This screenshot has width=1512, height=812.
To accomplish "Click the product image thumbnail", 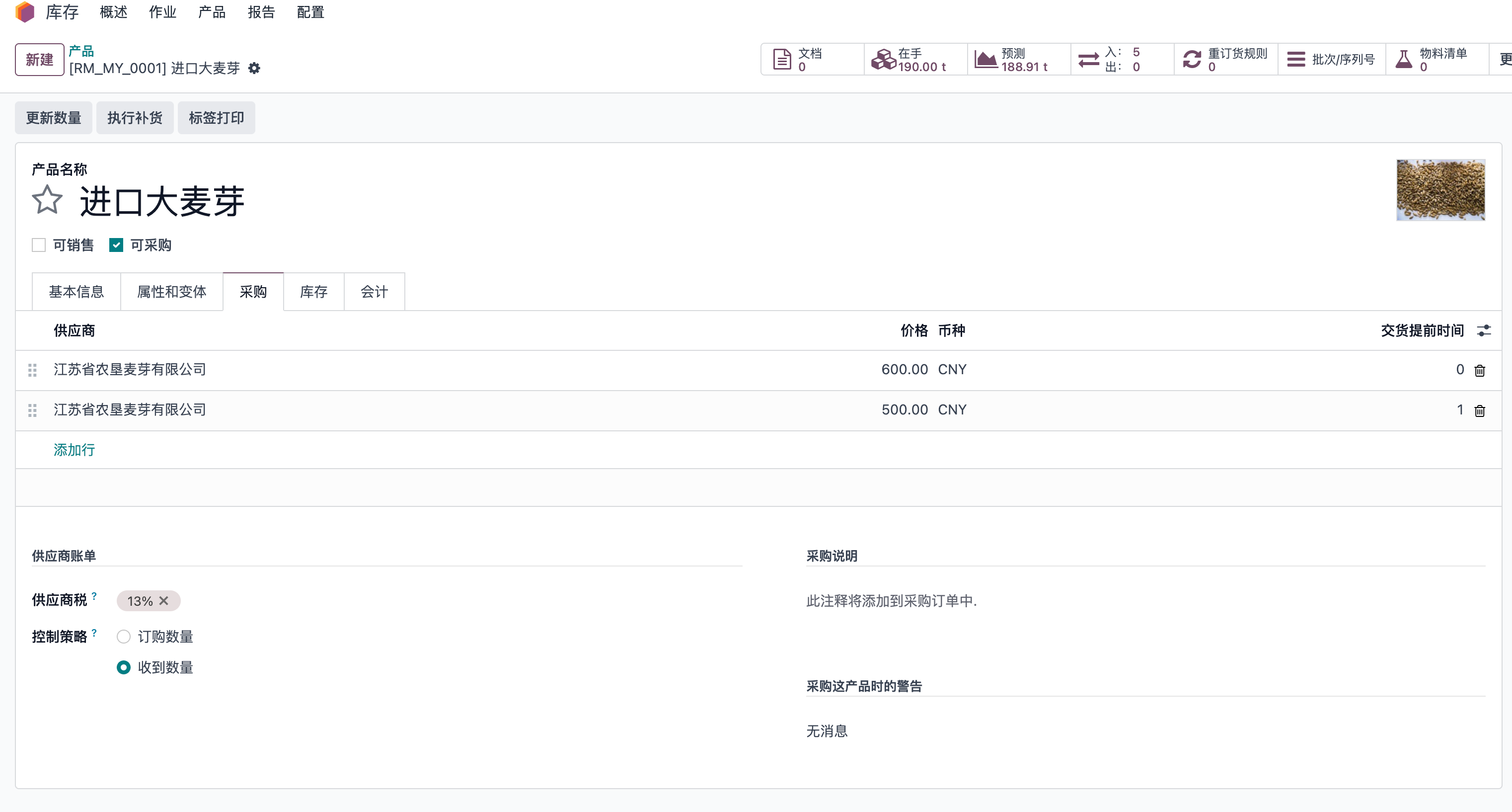I will point(1441,190).
